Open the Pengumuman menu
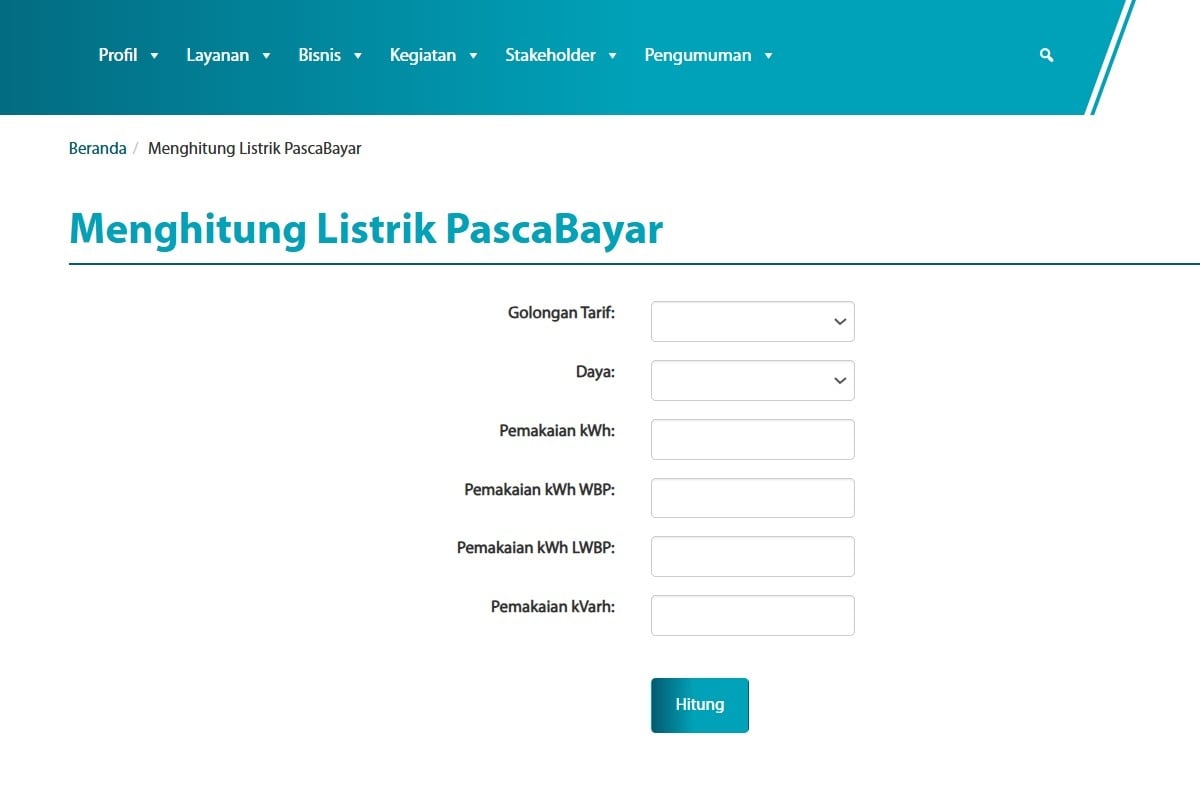The width and height of the screenshot is (1200, 800). pyautogui.click(x=708, y=55)
